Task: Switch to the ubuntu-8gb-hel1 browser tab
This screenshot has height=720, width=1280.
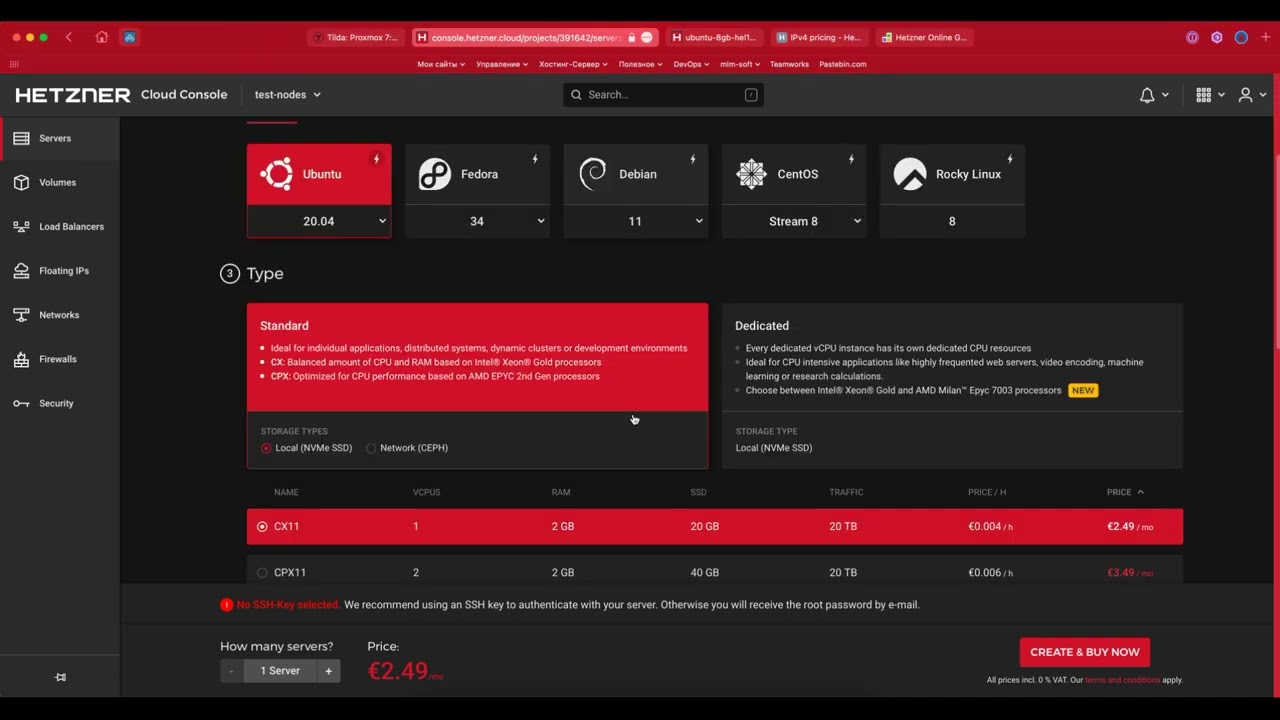Action: click(x=714, y=37)
